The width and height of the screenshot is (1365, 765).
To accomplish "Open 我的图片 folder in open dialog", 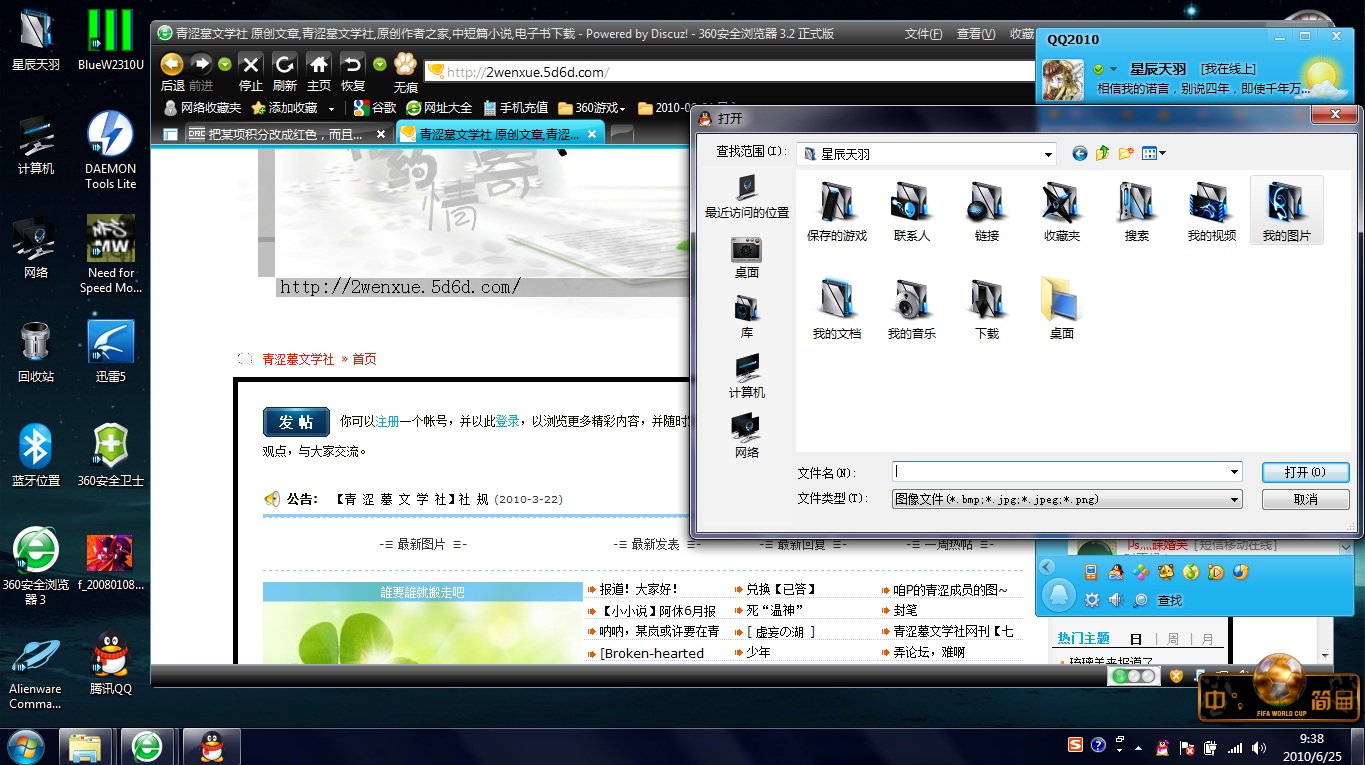I will click(1286, 211).
